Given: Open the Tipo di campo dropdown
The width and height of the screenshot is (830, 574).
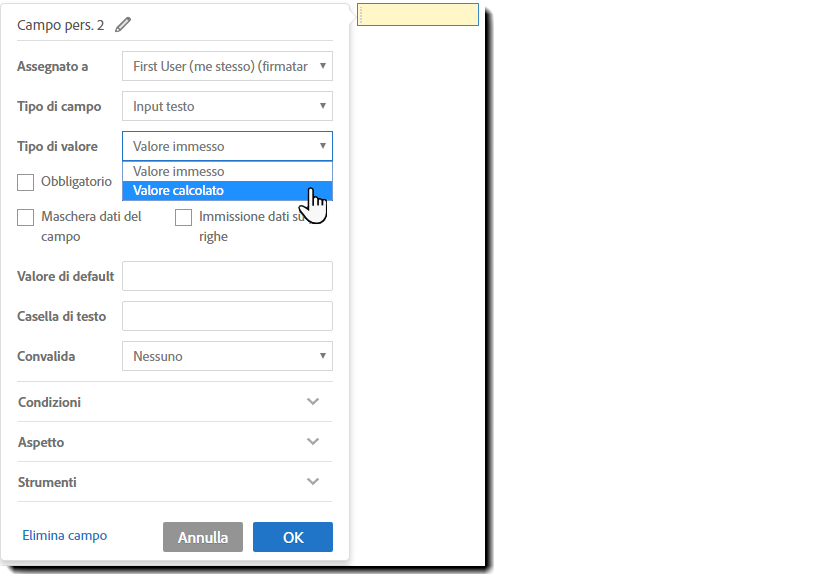Looking at the screenshot, I should click(227, 106).
